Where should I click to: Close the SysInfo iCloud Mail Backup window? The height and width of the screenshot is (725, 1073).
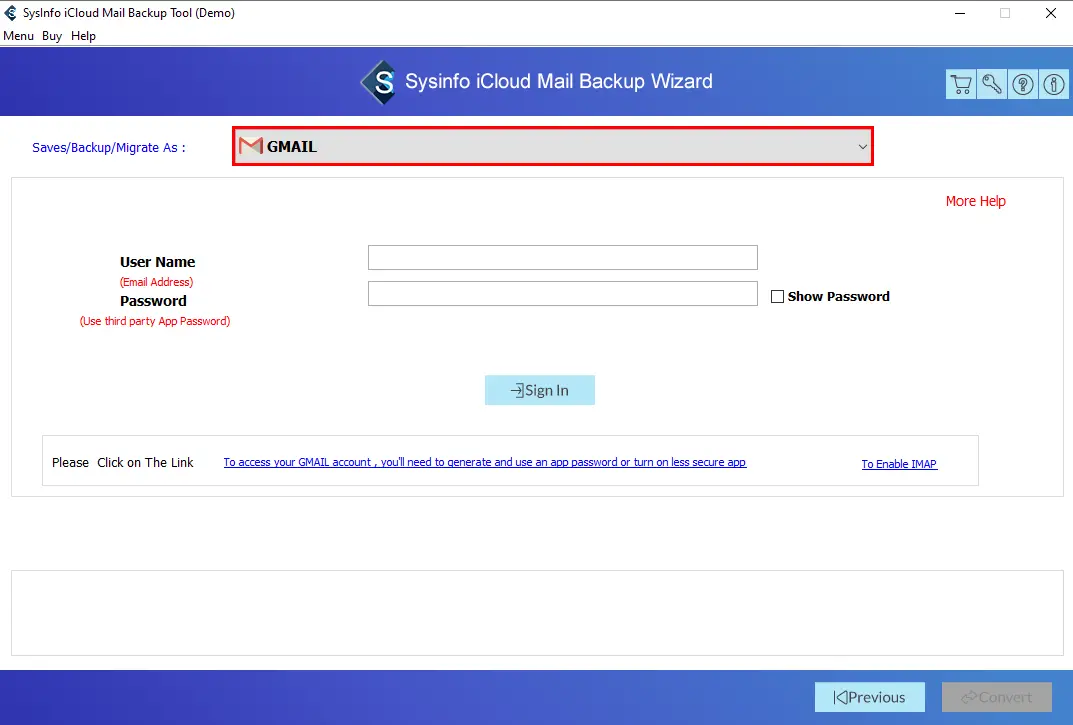[x=1050, y=13]
